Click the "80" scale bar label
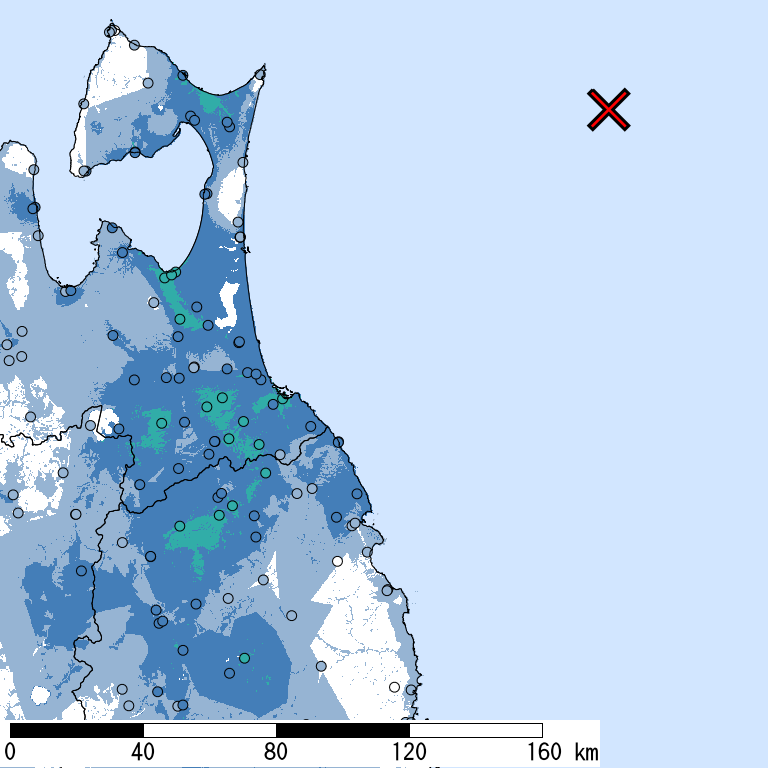768x768 pixels. point(276,752)
